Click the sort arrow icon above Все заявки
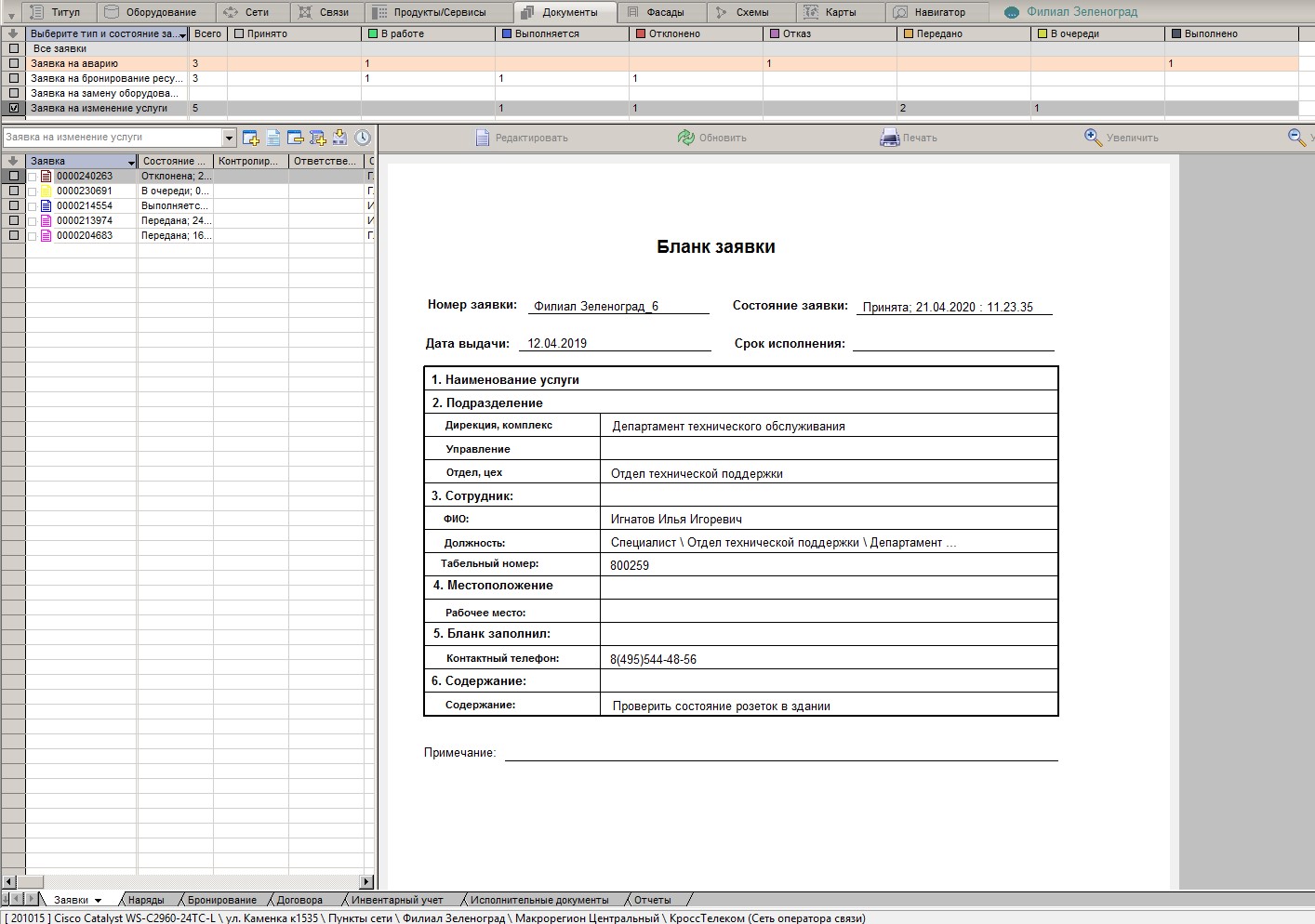The height and width of the screenshot is (924, 1315). pyautogui.click(x=13, y=33)
